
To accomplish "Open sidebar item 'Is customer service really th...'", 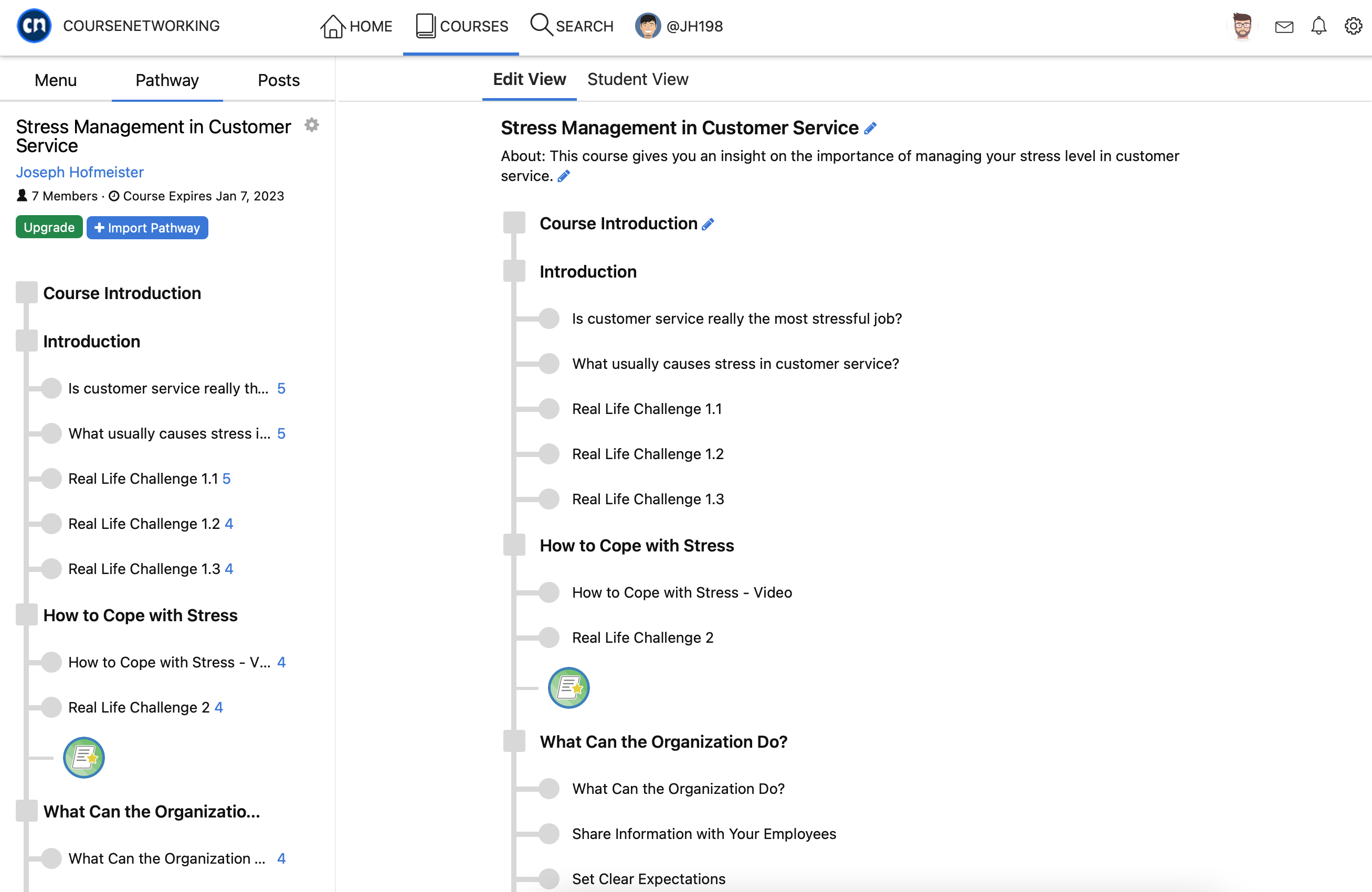I will [168, 388].
